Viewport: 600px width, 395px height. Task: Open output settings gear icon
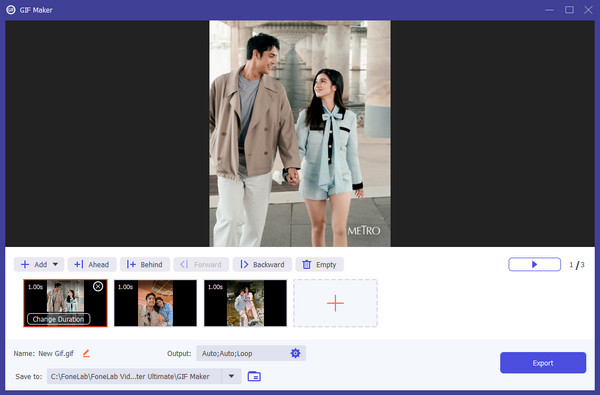pos(295,353)
